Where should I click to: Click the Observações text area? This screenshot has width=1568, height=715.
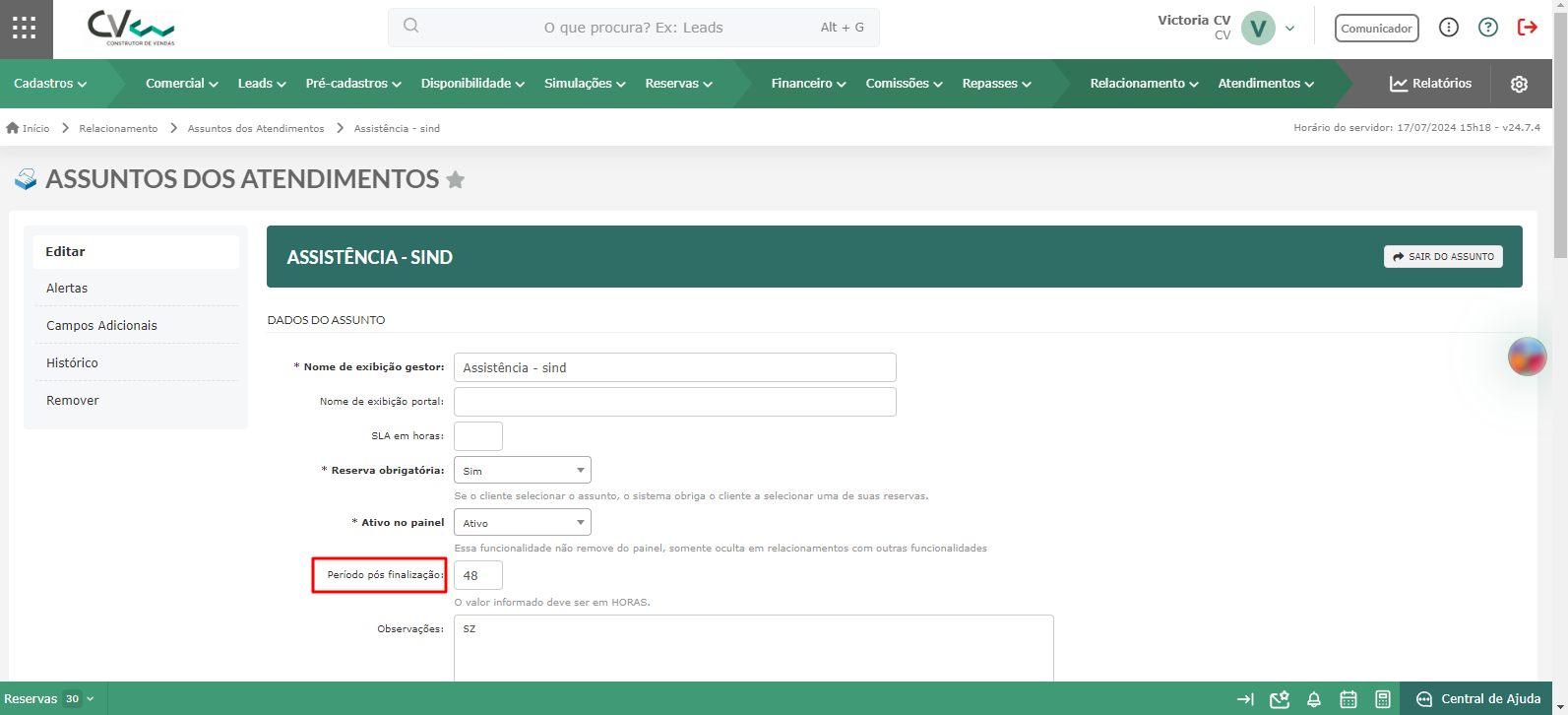coord(754,649)
